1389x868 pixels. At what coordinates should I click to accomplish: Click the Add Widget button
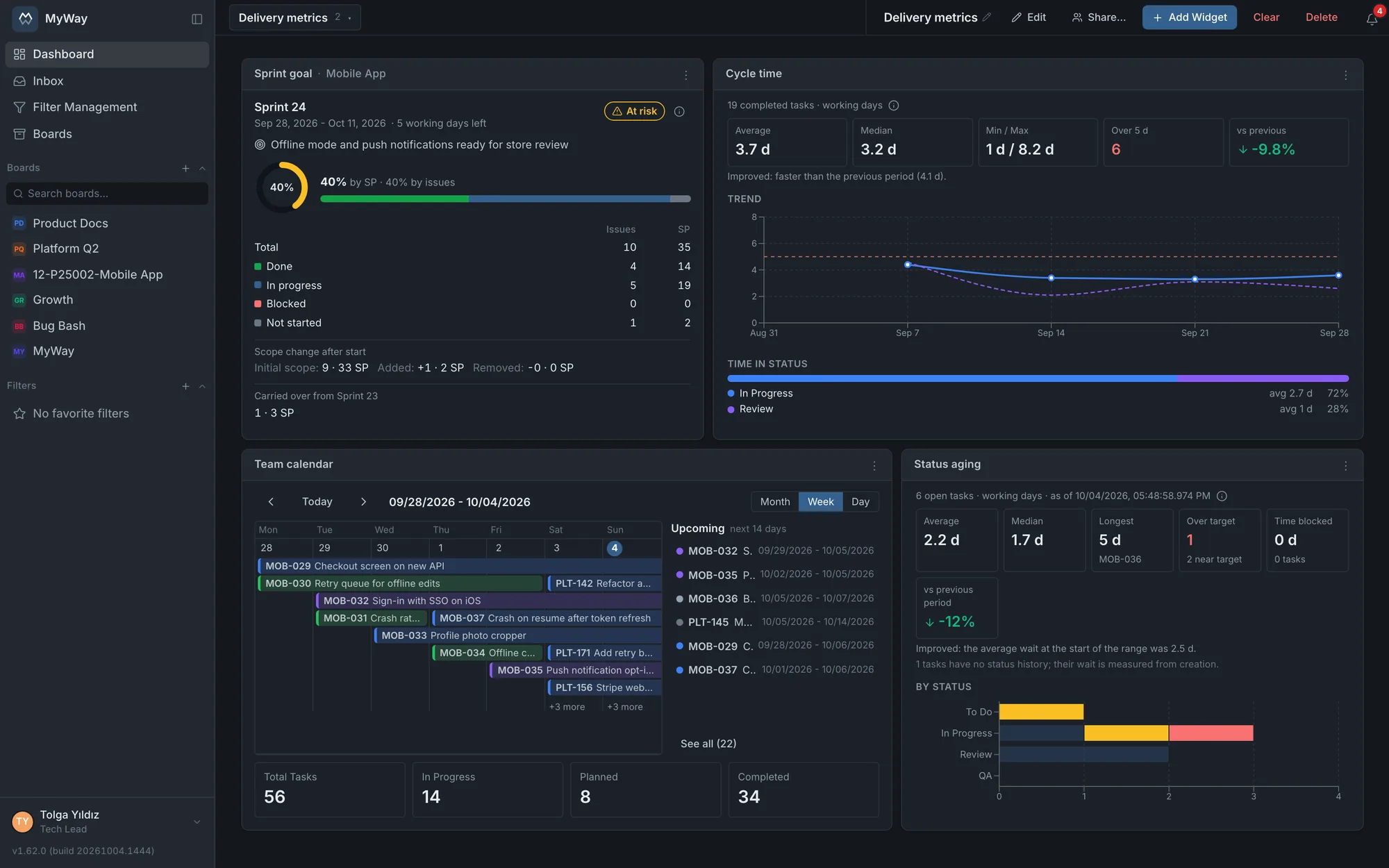tap(1189, 17)
